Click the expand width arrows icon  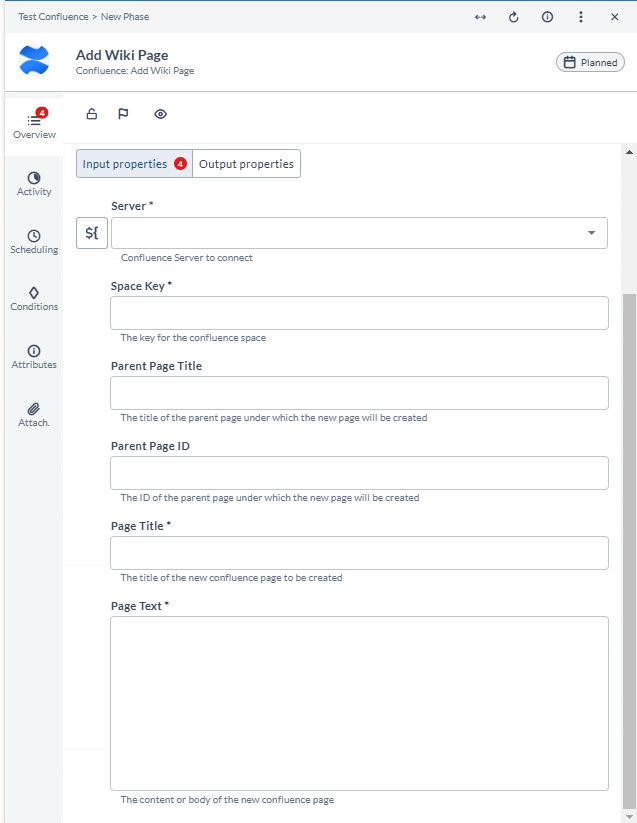pyautogui.click(x=480, y=17)
